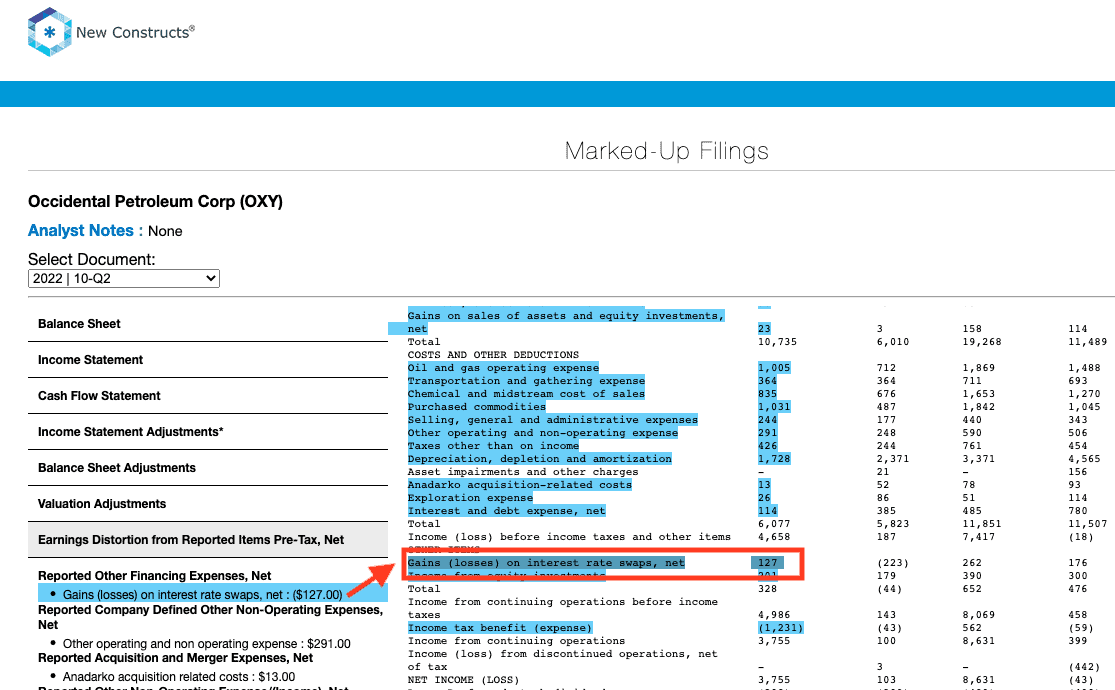Image resolution: width=1115 pixels, height=690 pixels.
Task: Click the highlighted value 1,728
Action: pyautogui.click(x=774, y=459)
